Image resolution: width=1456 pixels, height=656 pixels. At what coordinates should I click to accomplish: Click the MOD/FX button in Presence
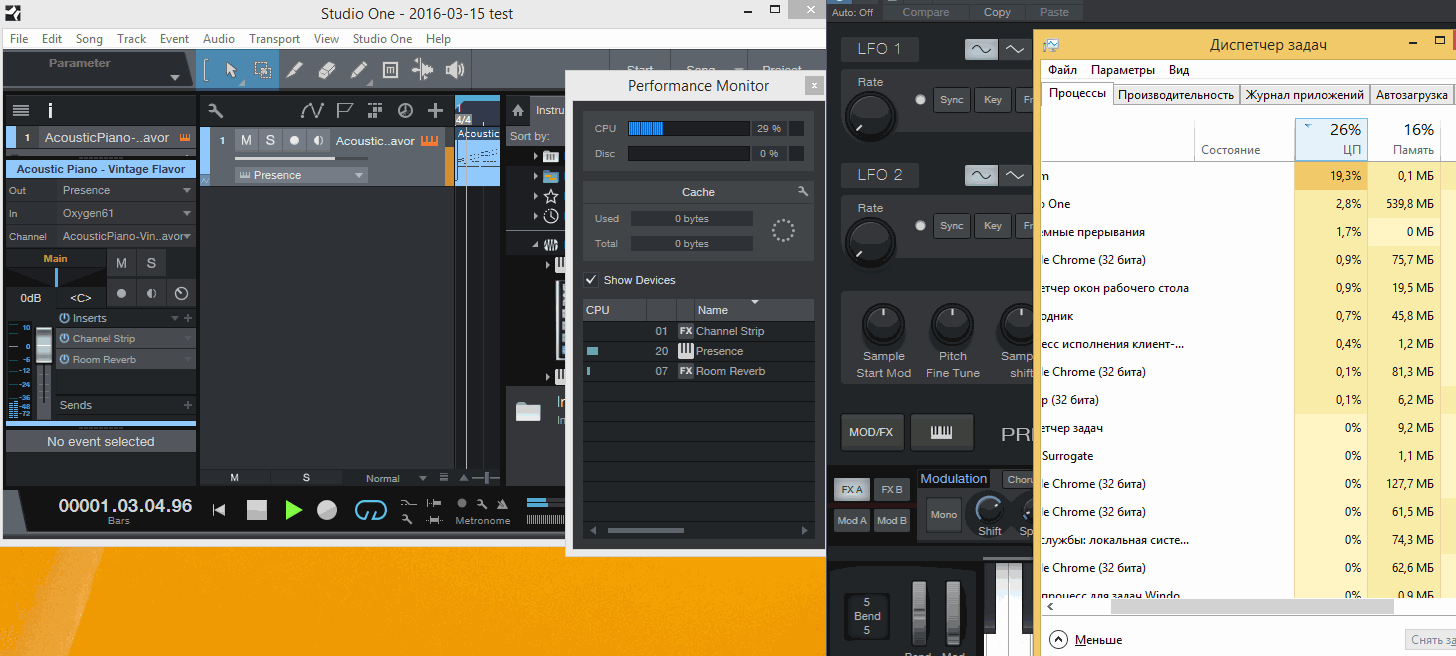pyautogui.click(x=871, y=432)
